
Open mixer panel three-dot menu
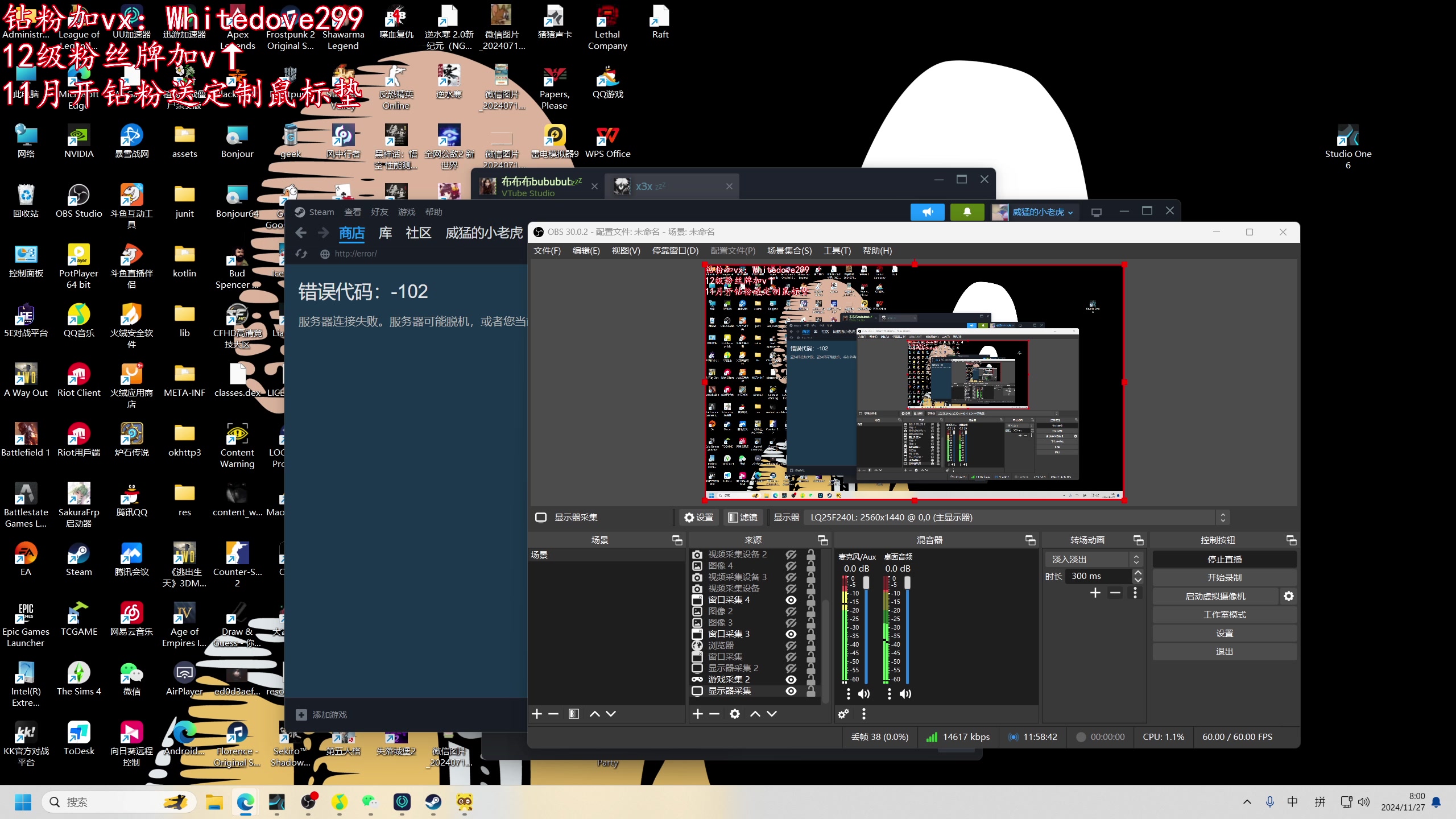(864, 714)
